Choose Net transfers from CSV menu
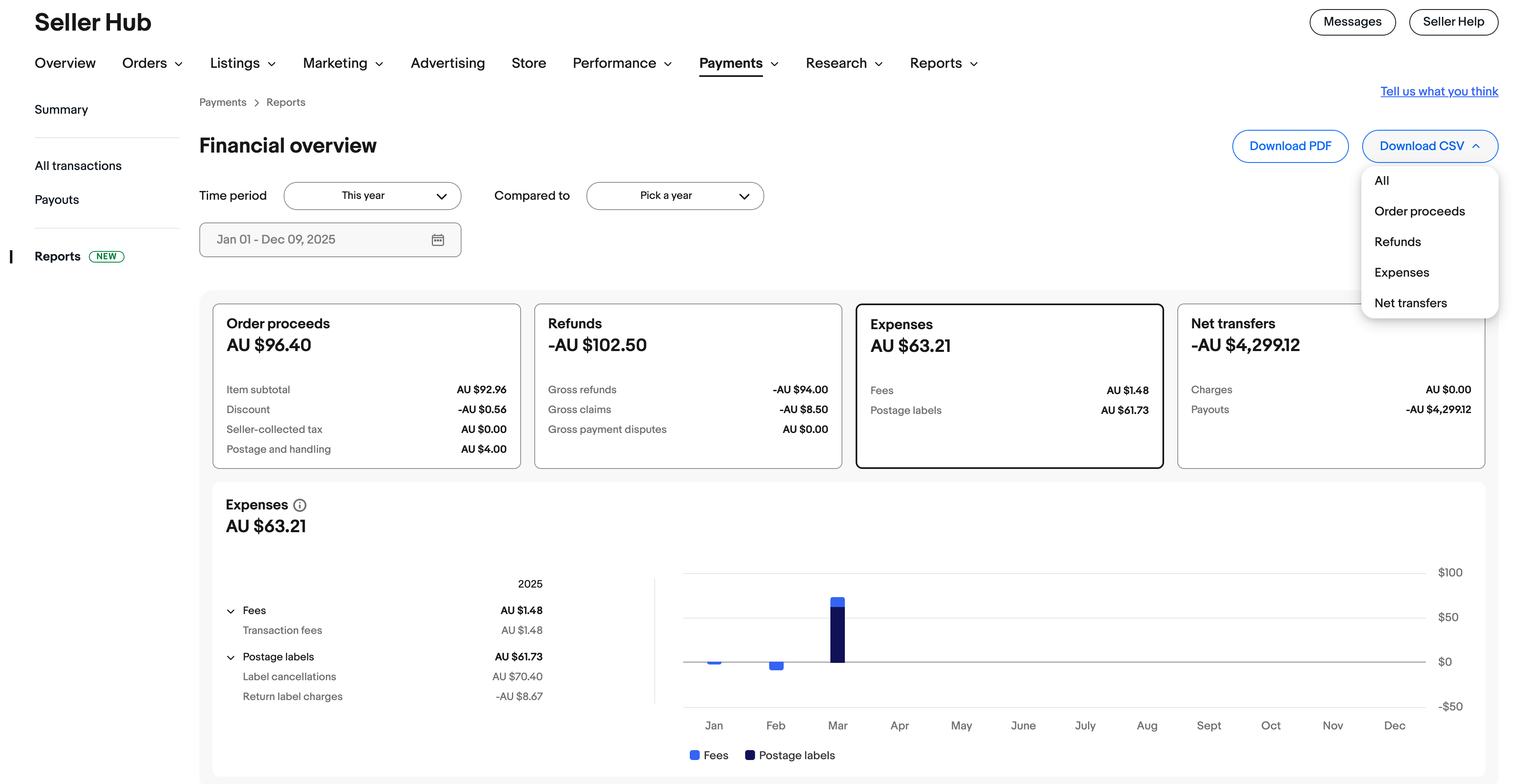The height and width of the screenshot is (784, 1521). (x=1411, y=303)
